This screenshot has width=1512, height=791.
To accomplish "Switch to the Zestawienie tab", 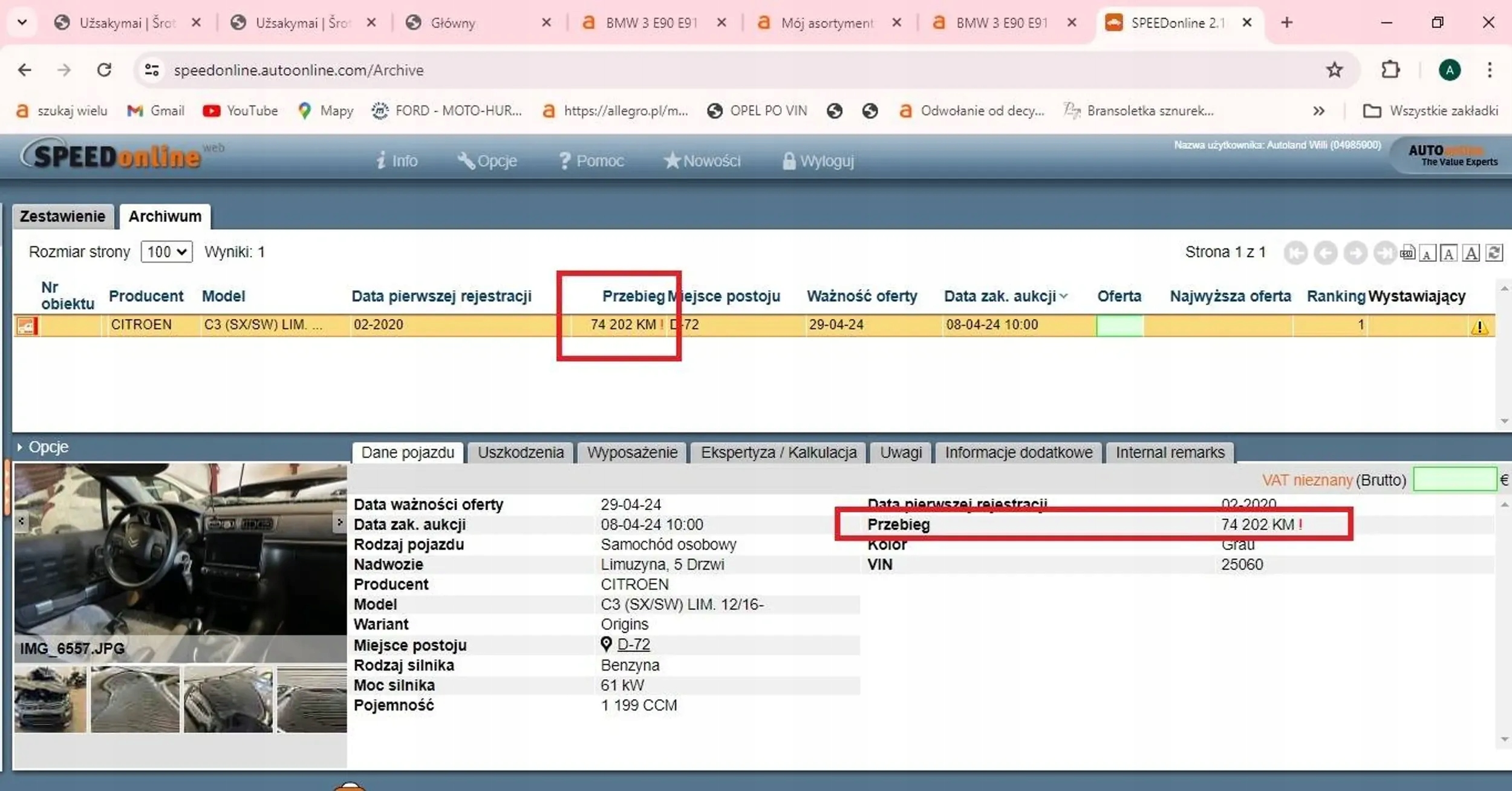I will (x=62, y=216).
